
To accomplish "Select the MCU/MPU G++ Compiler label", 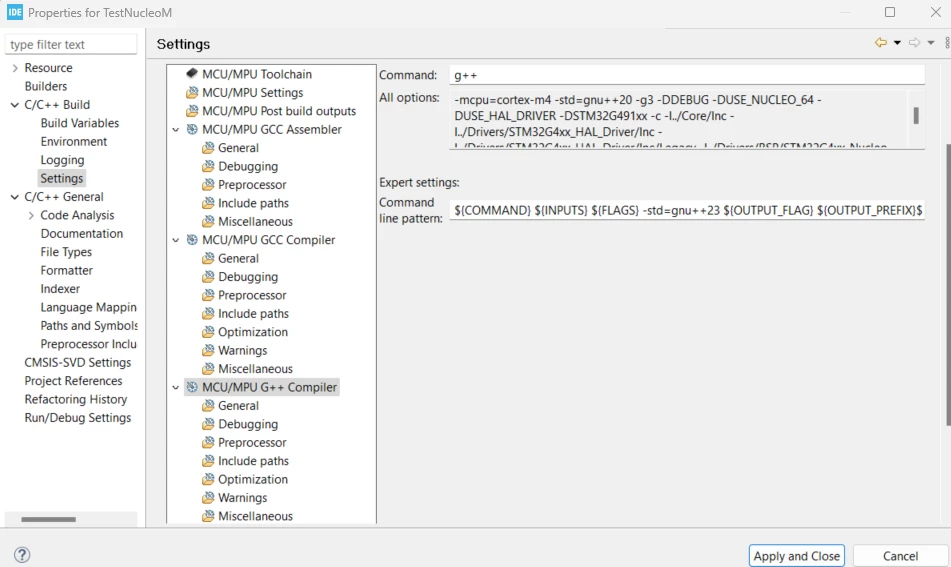I will tap(269, 387).
